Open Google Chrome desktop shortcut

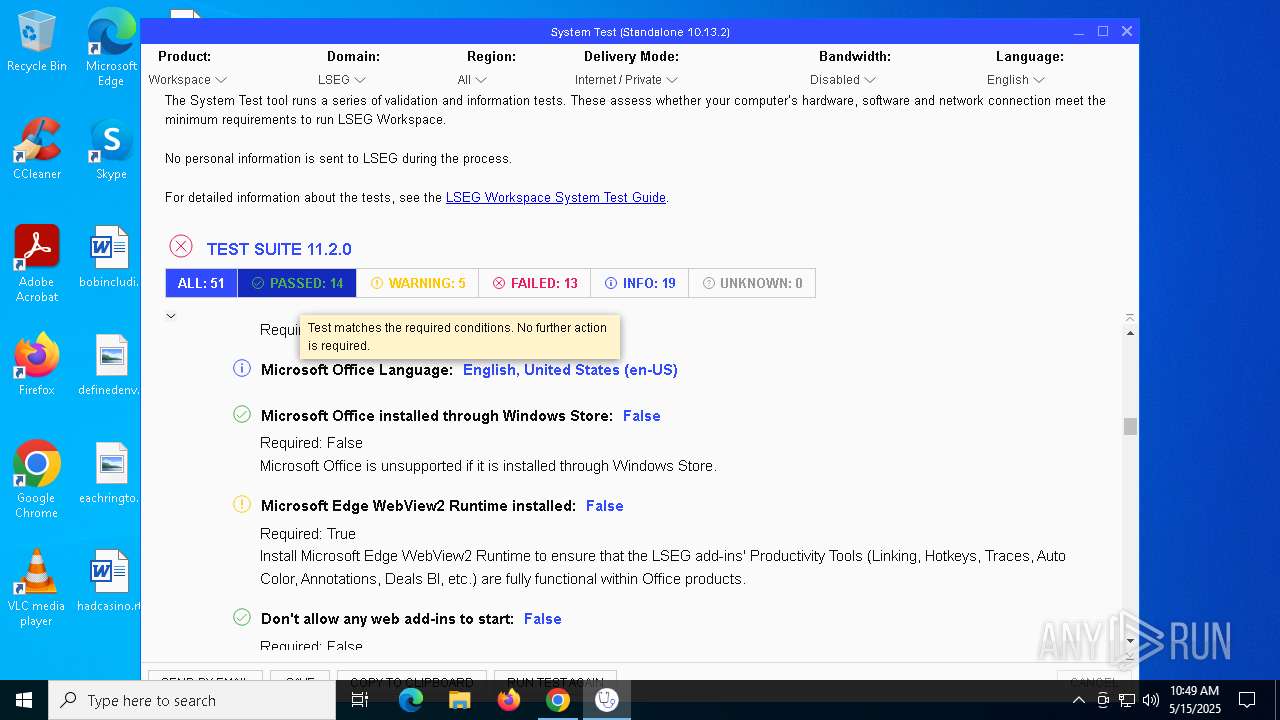click(x=37, y=479)
